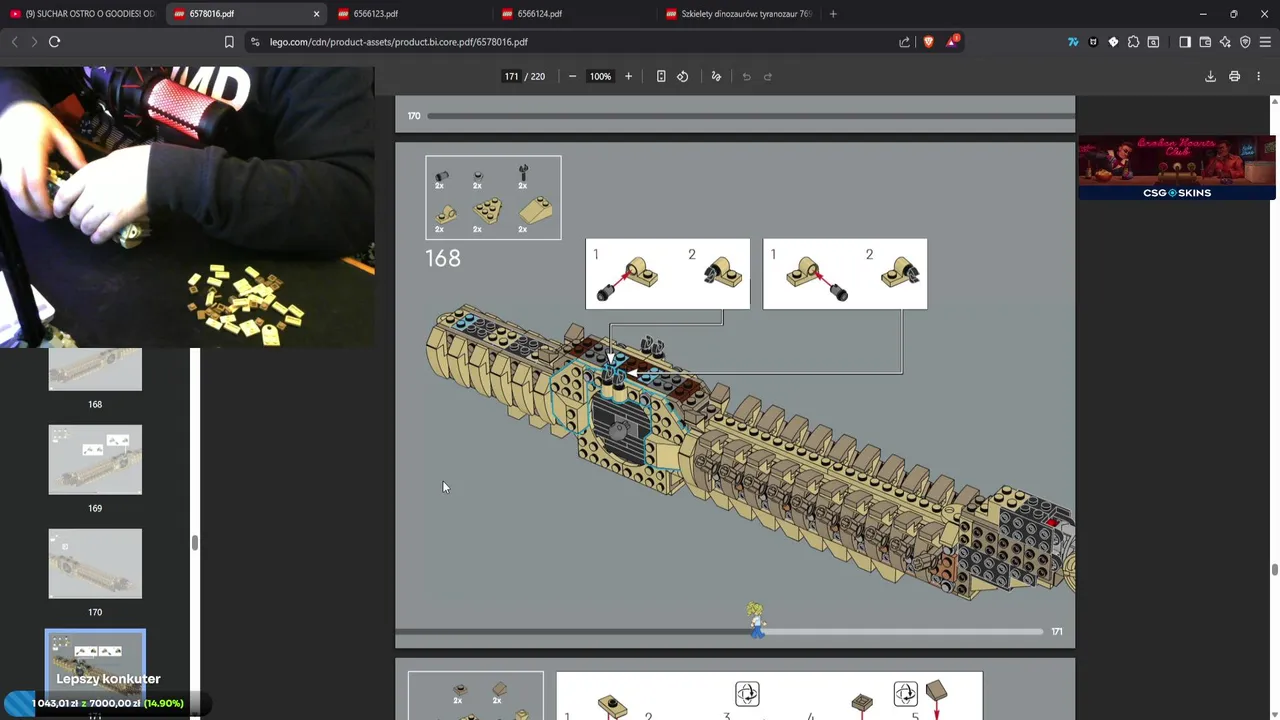Screen dimensions: 1280x720
Task: Open page 168 thumbnail
Action: click(95, 370)
